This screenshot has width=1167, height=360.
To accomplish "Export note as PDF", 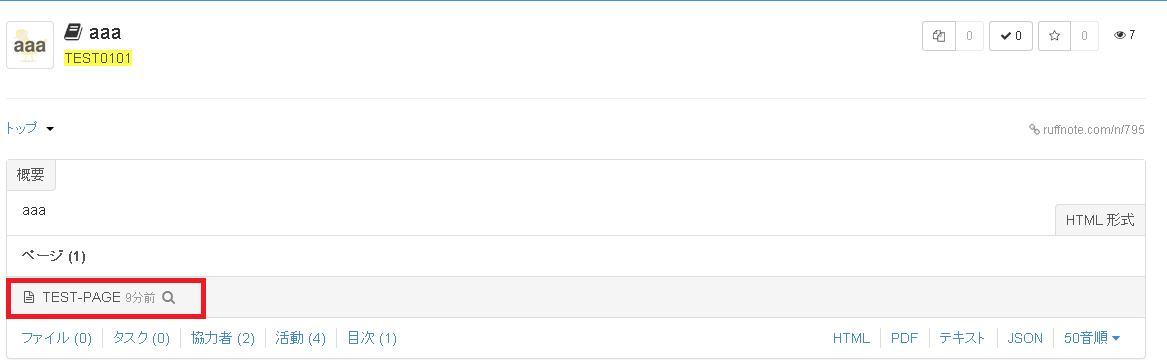I will click(x=904, y=338).
